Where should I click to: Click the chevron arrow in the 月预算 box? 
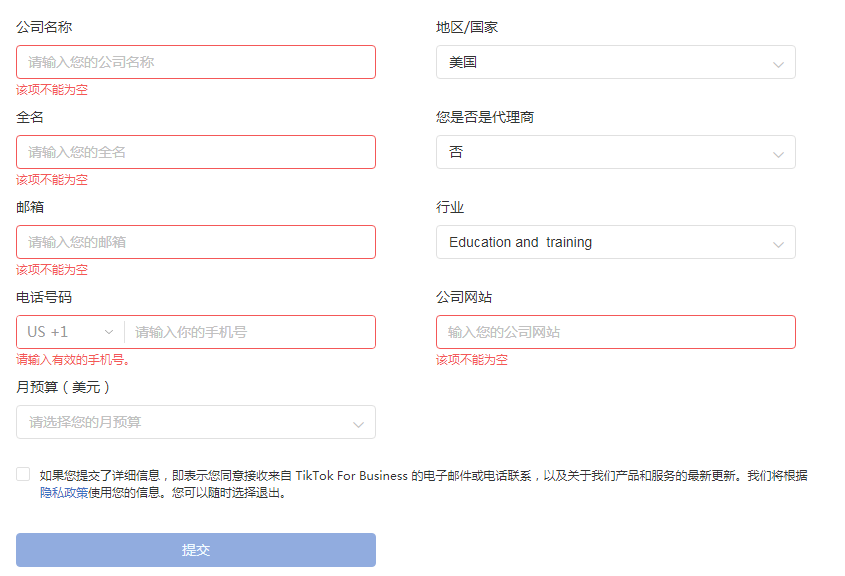[359, 424]
